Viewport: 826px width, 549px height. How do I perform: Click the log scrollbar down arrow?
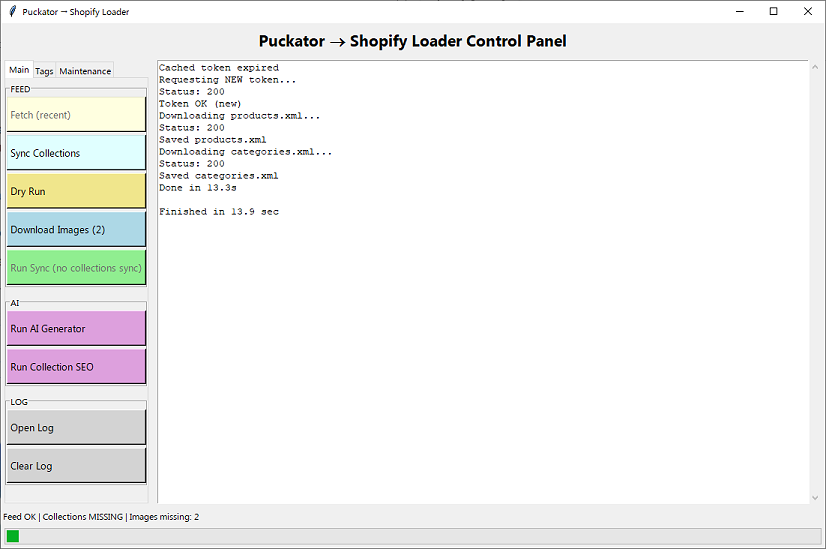tap(815, 497)
